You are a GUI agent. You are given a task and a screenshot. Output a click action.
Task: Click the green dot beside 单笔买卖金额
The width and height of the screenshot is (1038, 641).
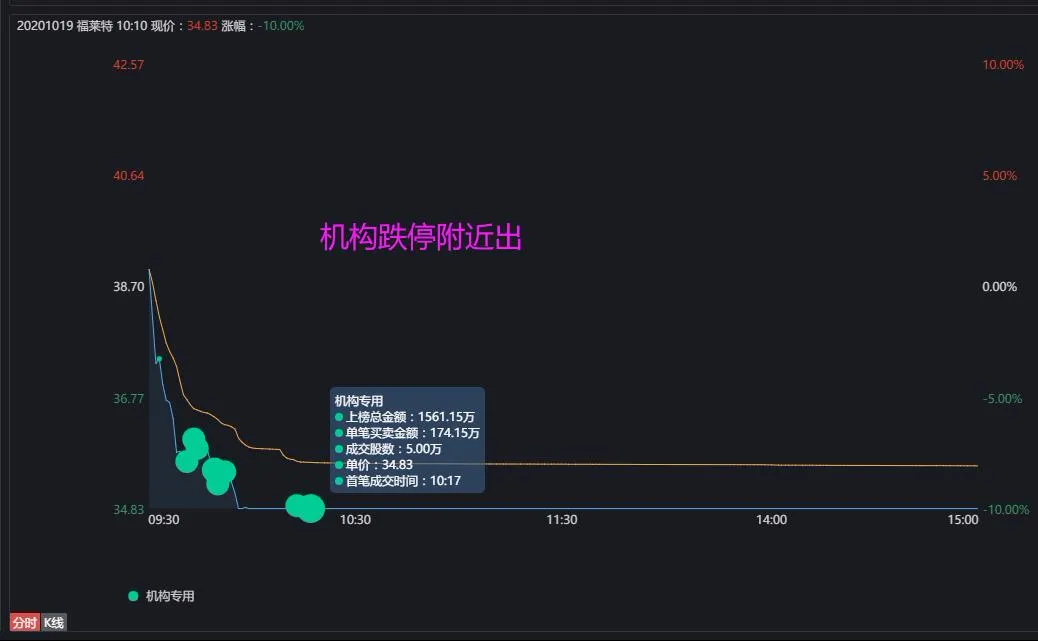coord(339,434)
